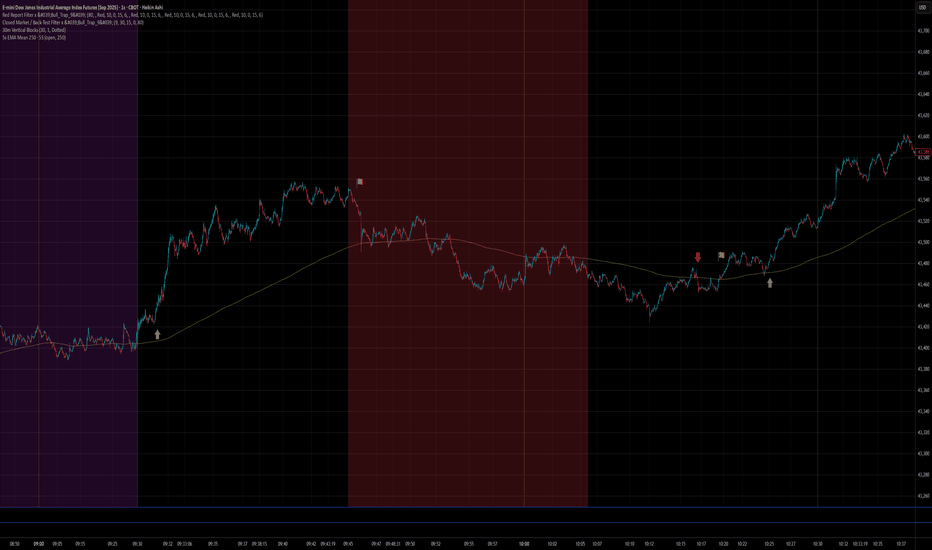Select the Red Report Filter indicator legend
This screenshot has height=550, width=932.
[x=133, y=15]
